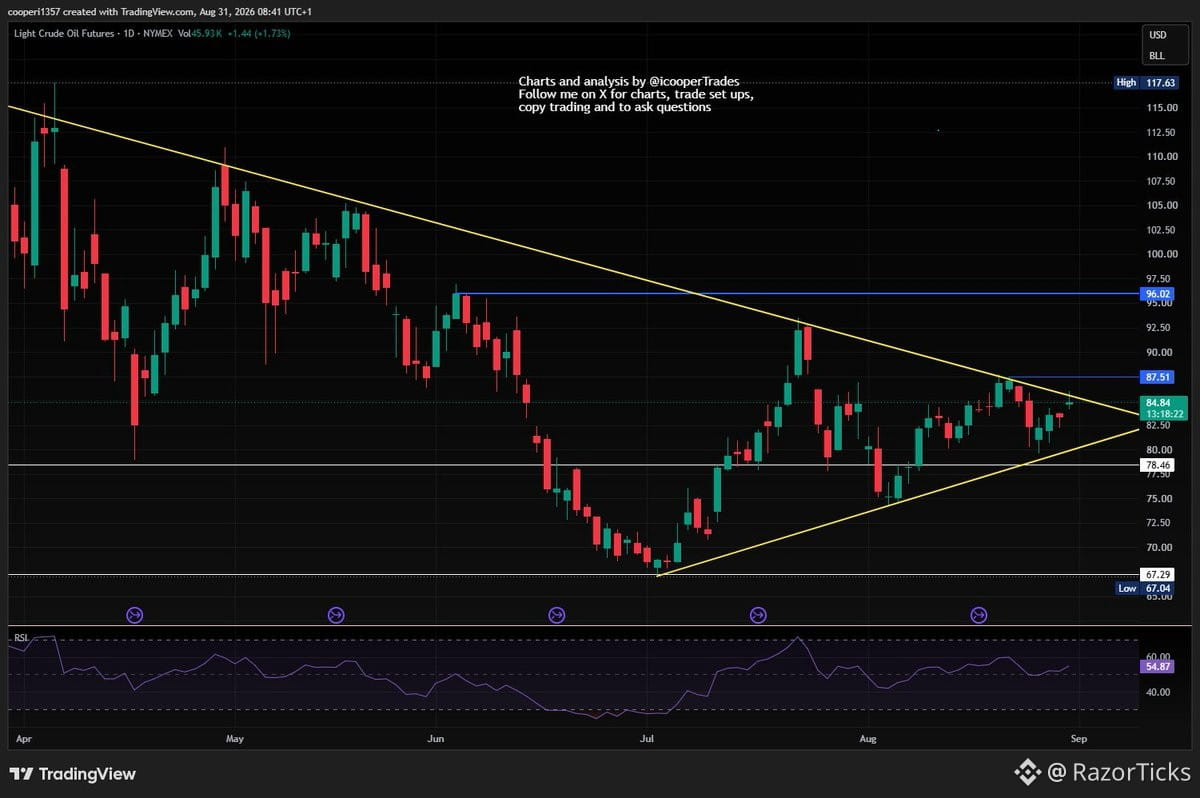This screenshot has height=798, width=1200.
Task: Click the mid-August purple event icon
Action: coord(980,614)
